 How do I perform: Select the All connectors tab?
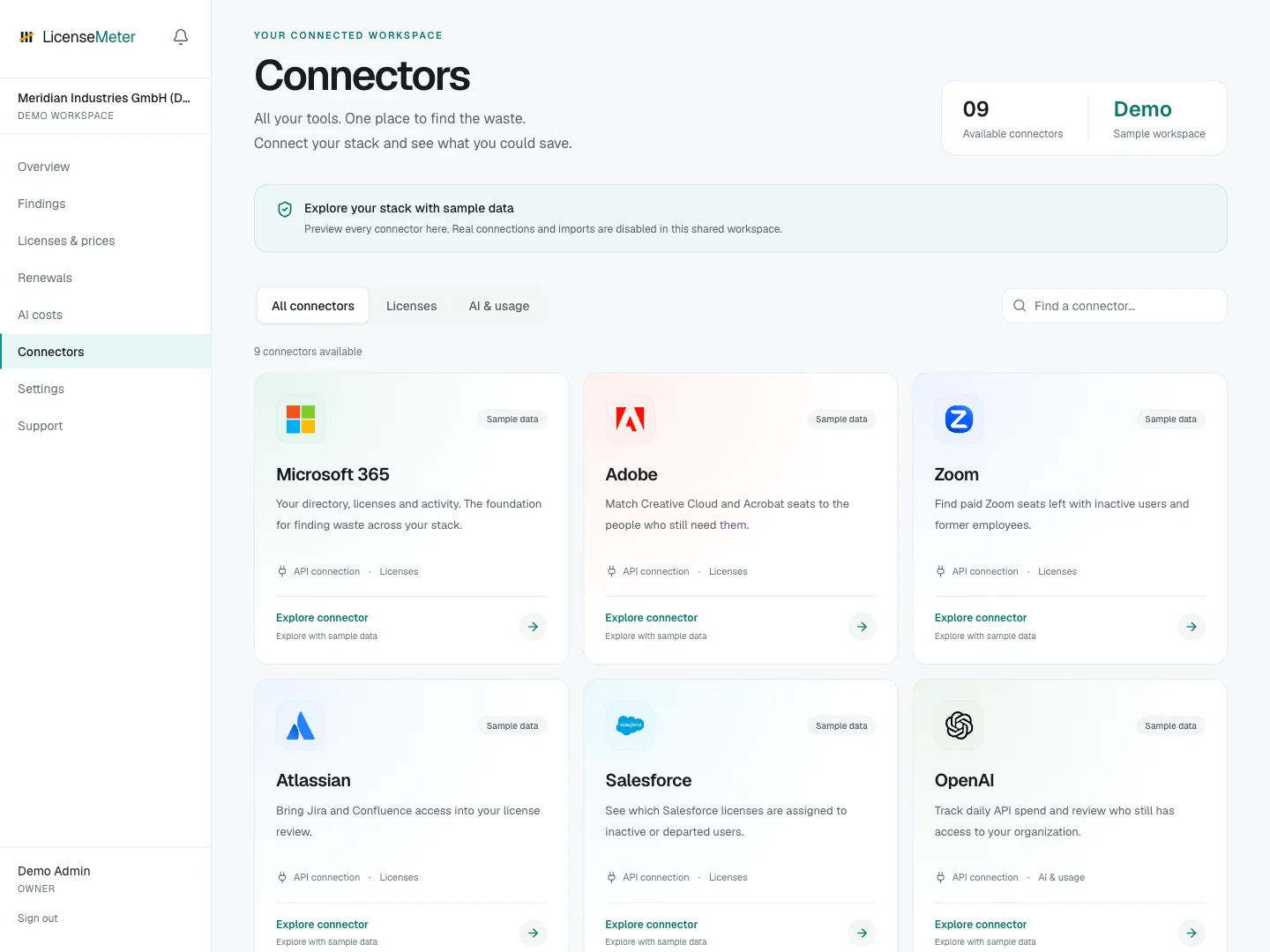[313, 306]
